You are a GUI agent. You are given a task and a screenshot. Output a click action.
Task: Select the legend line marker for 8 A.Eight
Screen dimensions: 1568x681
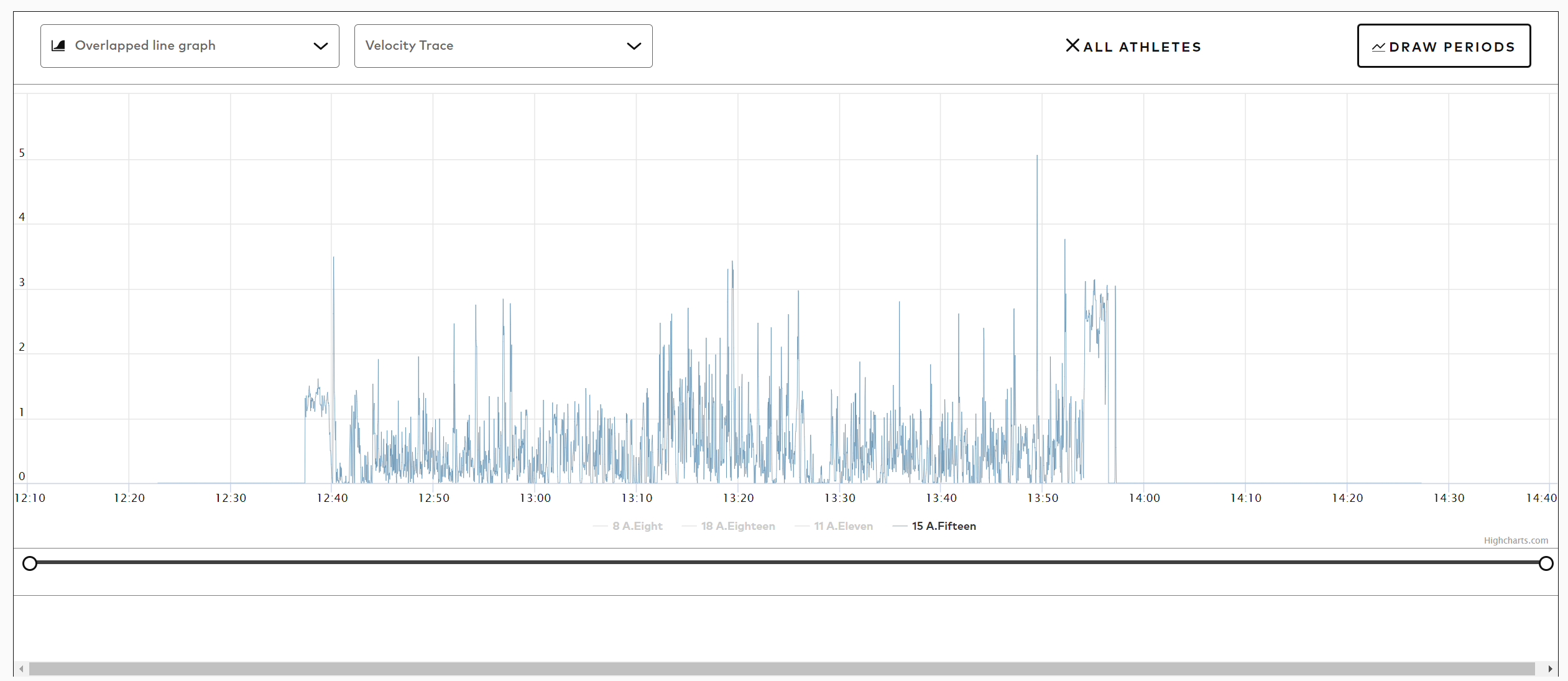point(599,526)
